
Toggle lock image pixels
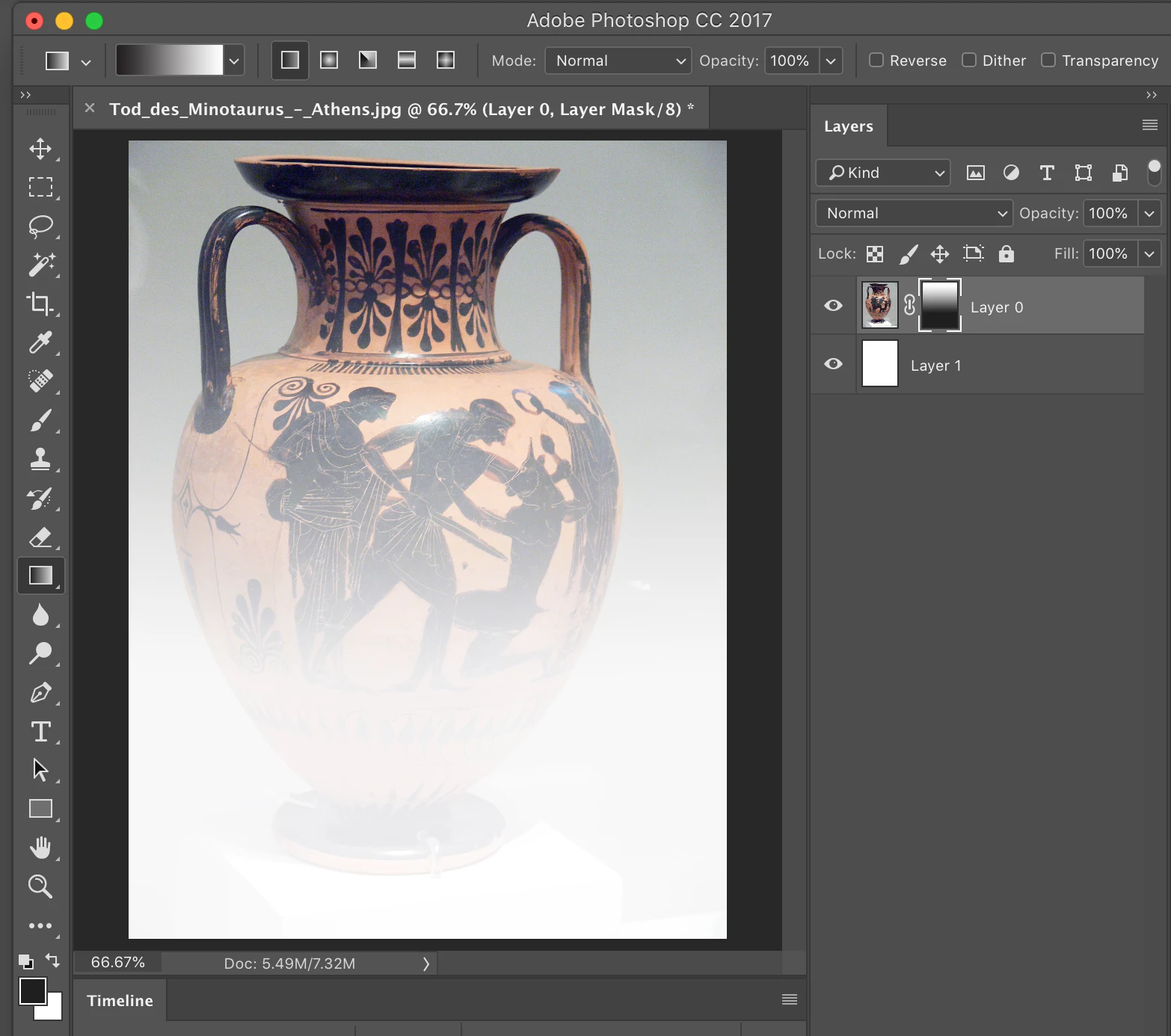click(x=908, y=254)
